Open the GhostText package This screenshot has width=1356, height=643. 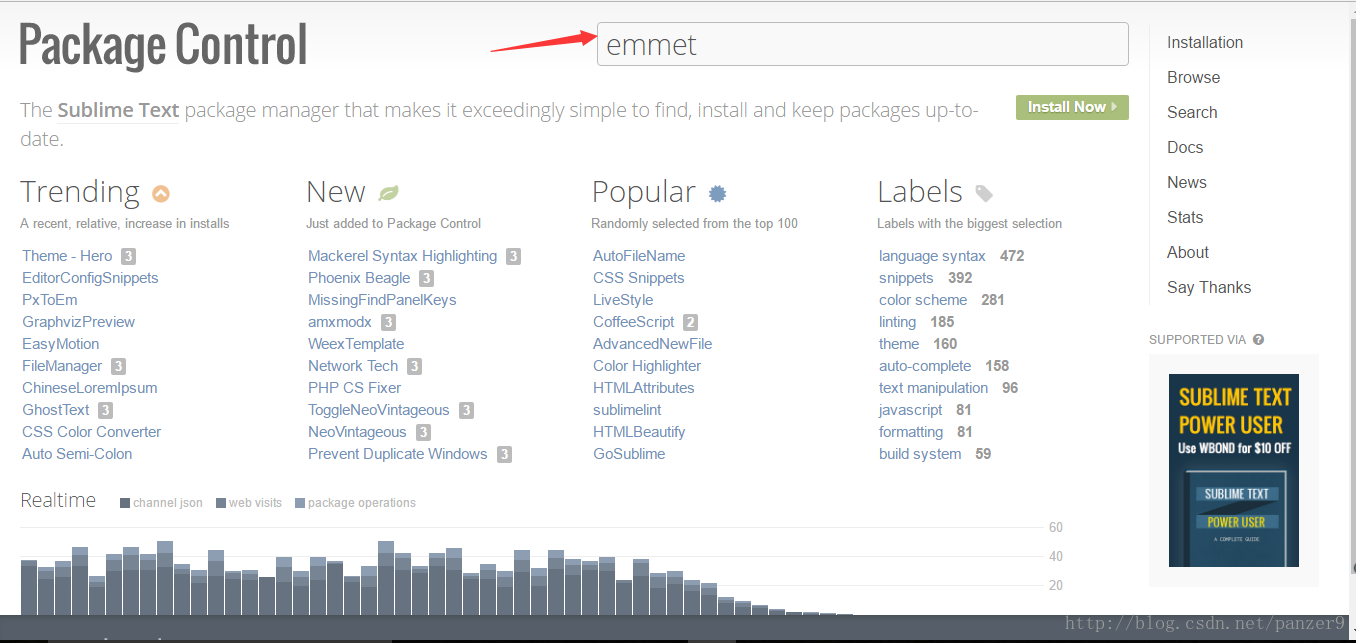[x=56, y=410]
